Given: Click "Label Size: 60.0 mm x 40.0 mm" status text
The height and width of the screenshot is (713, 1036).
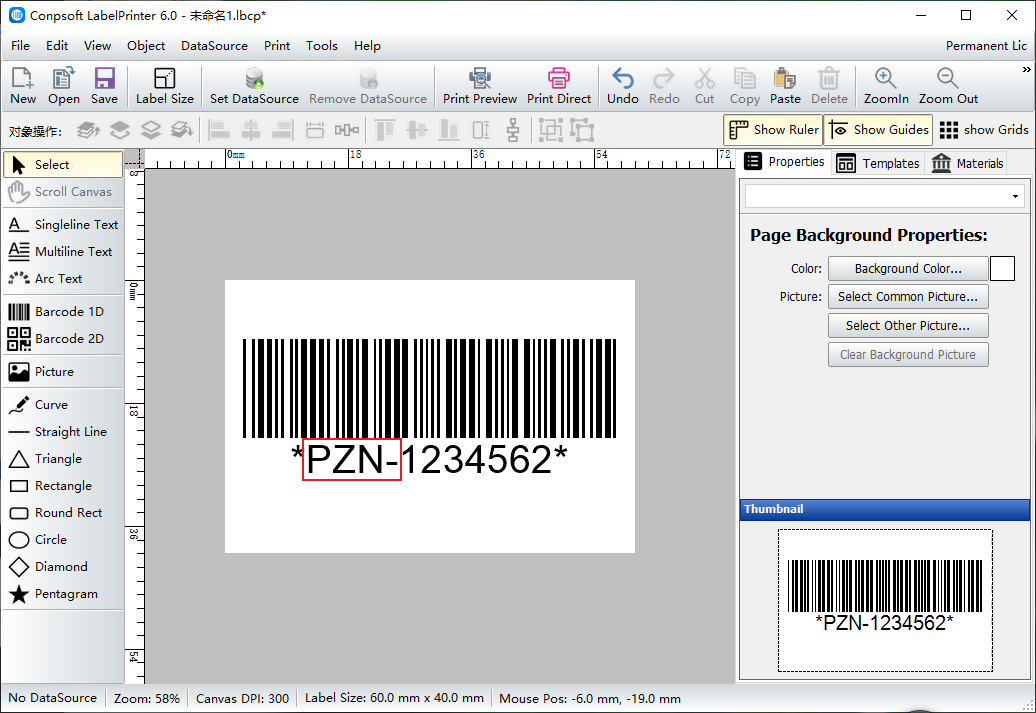Looking at the screenshot, I should (x=394, y=698).
